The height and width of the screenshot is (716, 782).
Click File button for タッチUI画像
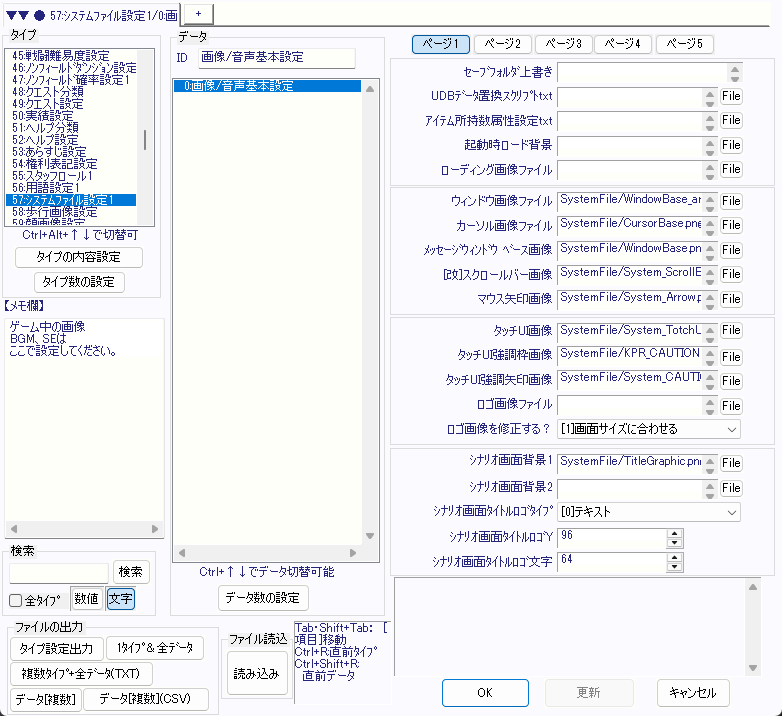pos(731,331)
